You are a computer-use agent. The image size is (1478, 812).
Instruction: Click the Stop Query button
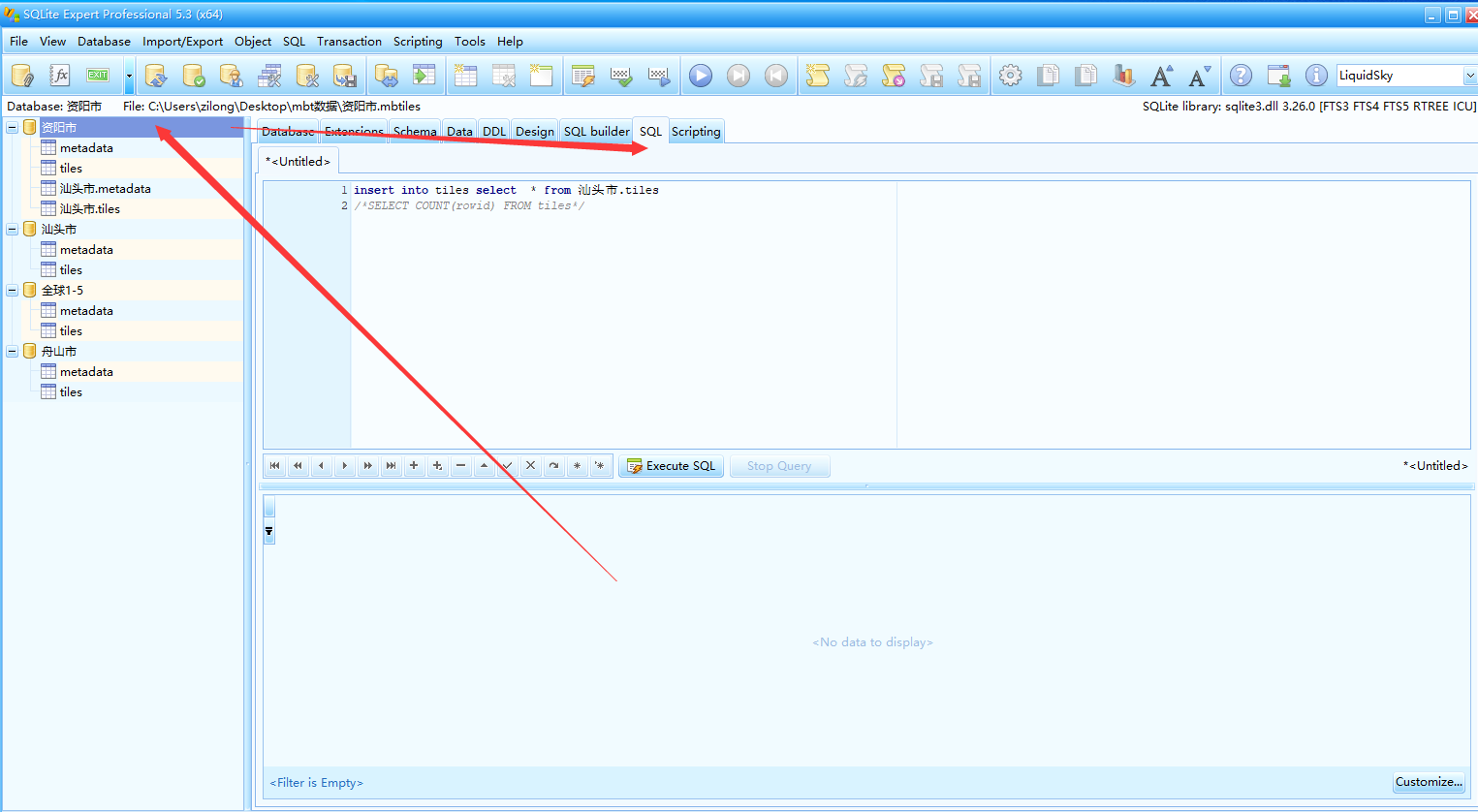click(779, 466)
